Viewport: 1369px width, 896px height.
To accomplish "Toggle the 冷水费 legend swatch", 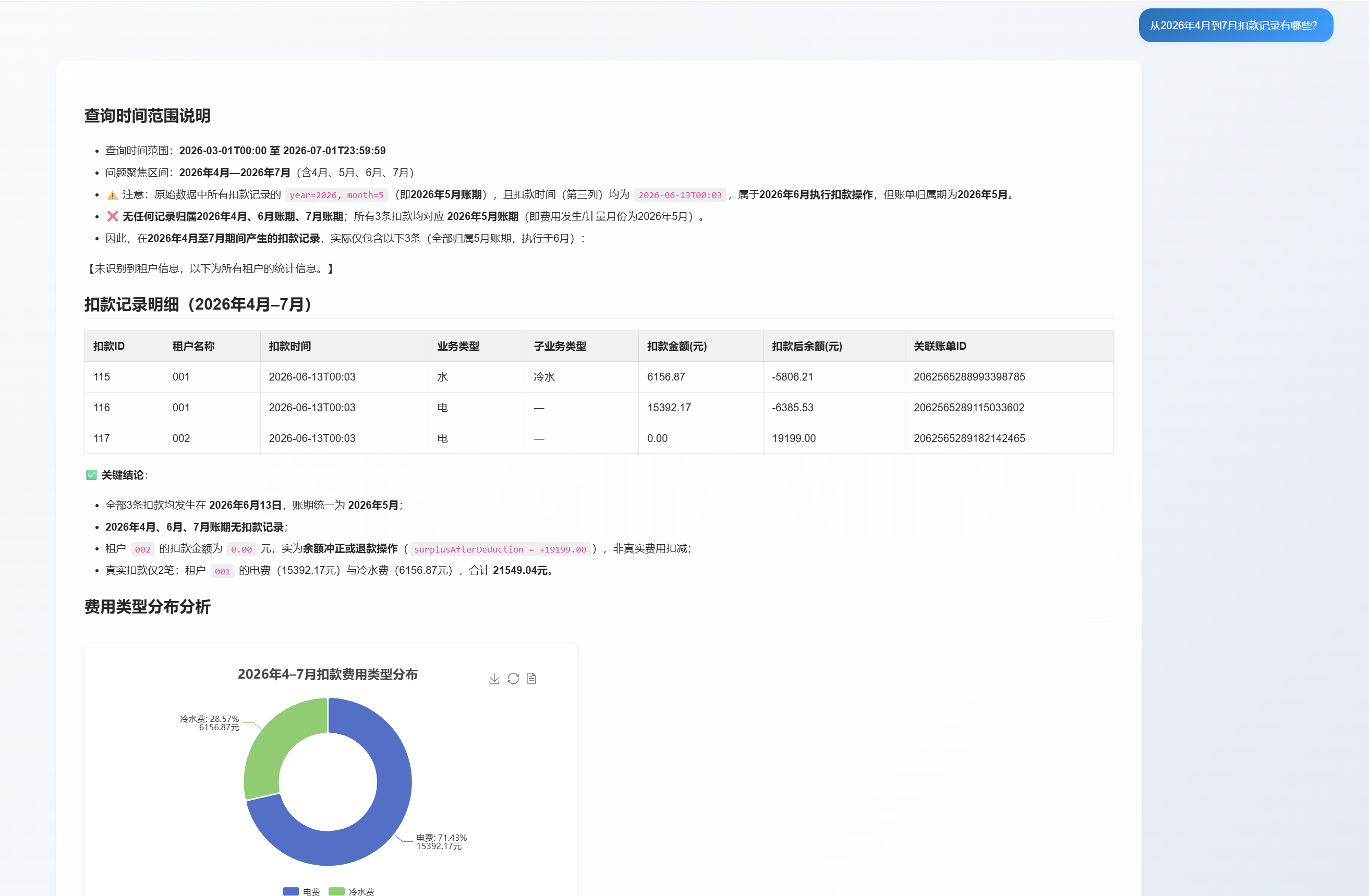I will [336, 891].
